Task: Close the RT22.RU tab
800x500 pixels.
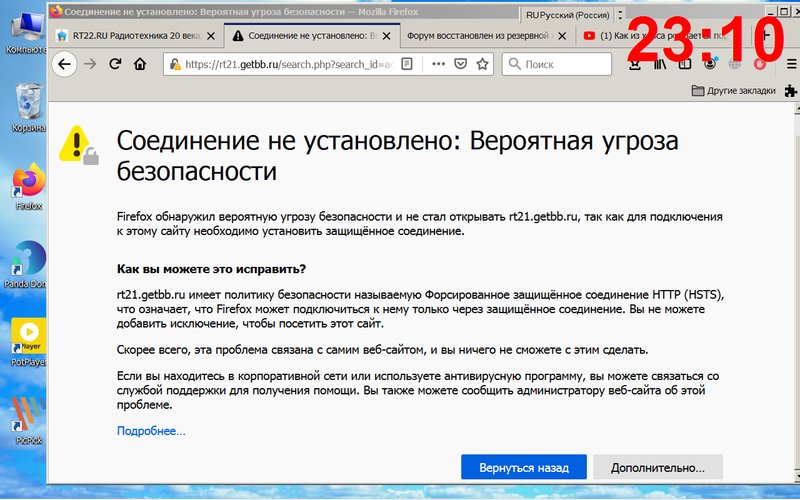Action: tap(211, 36)
